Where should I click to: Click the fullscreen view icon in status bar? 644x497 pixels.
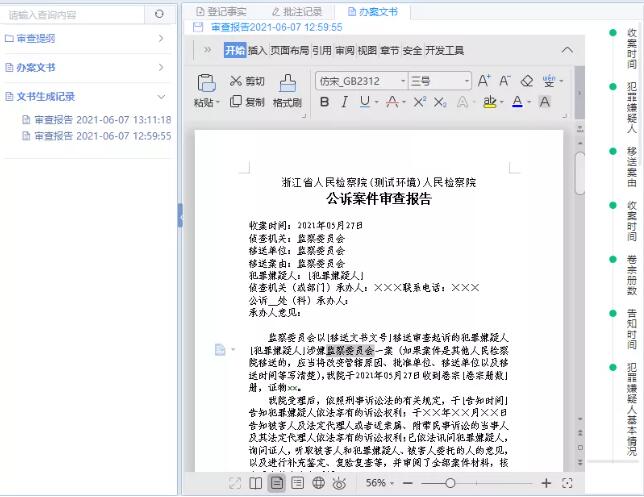[235, 483]
